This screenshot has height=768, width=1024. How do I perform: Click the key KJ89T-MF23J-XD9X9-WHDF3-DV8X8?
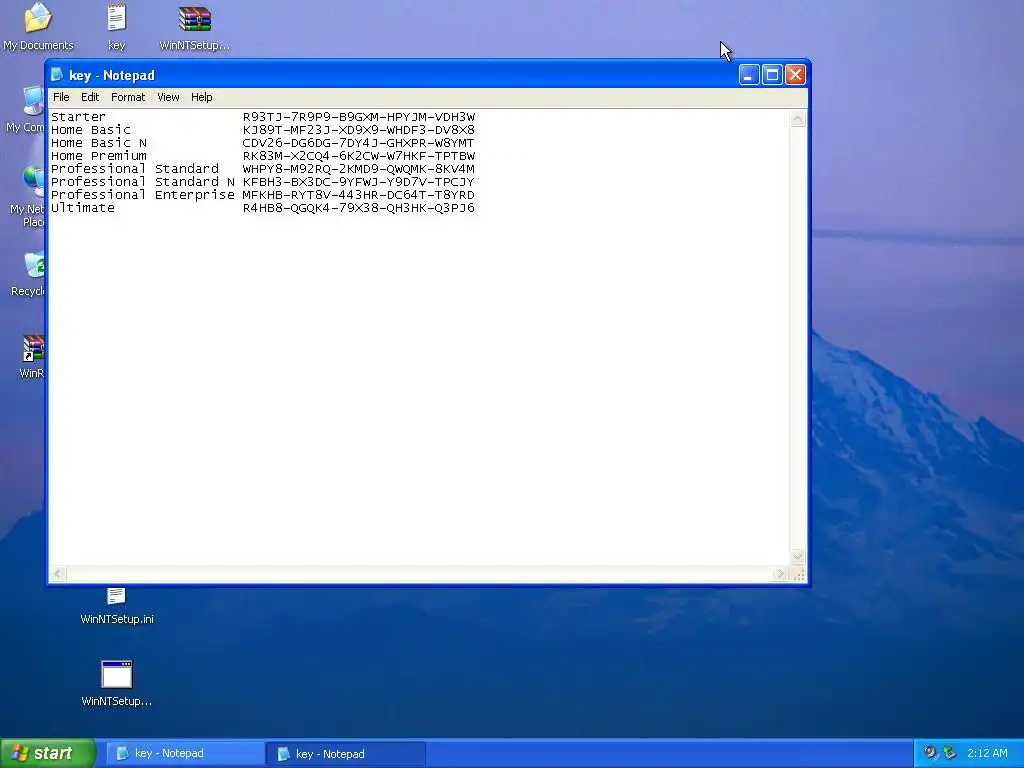pos(359,130)
